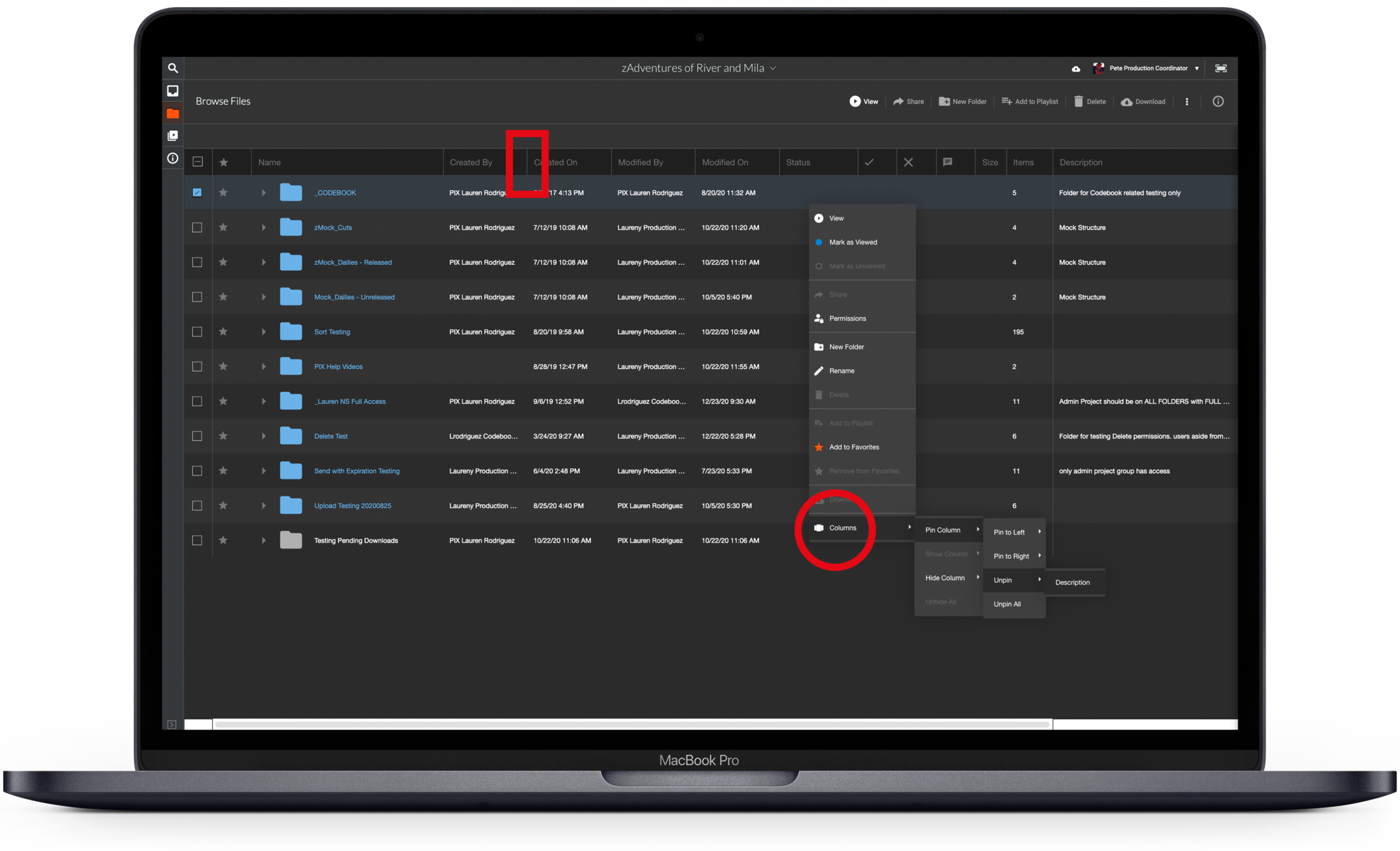Sort by the Modified On column header
Viewport: 1400px width, 851px height.
tap(725, 162)
